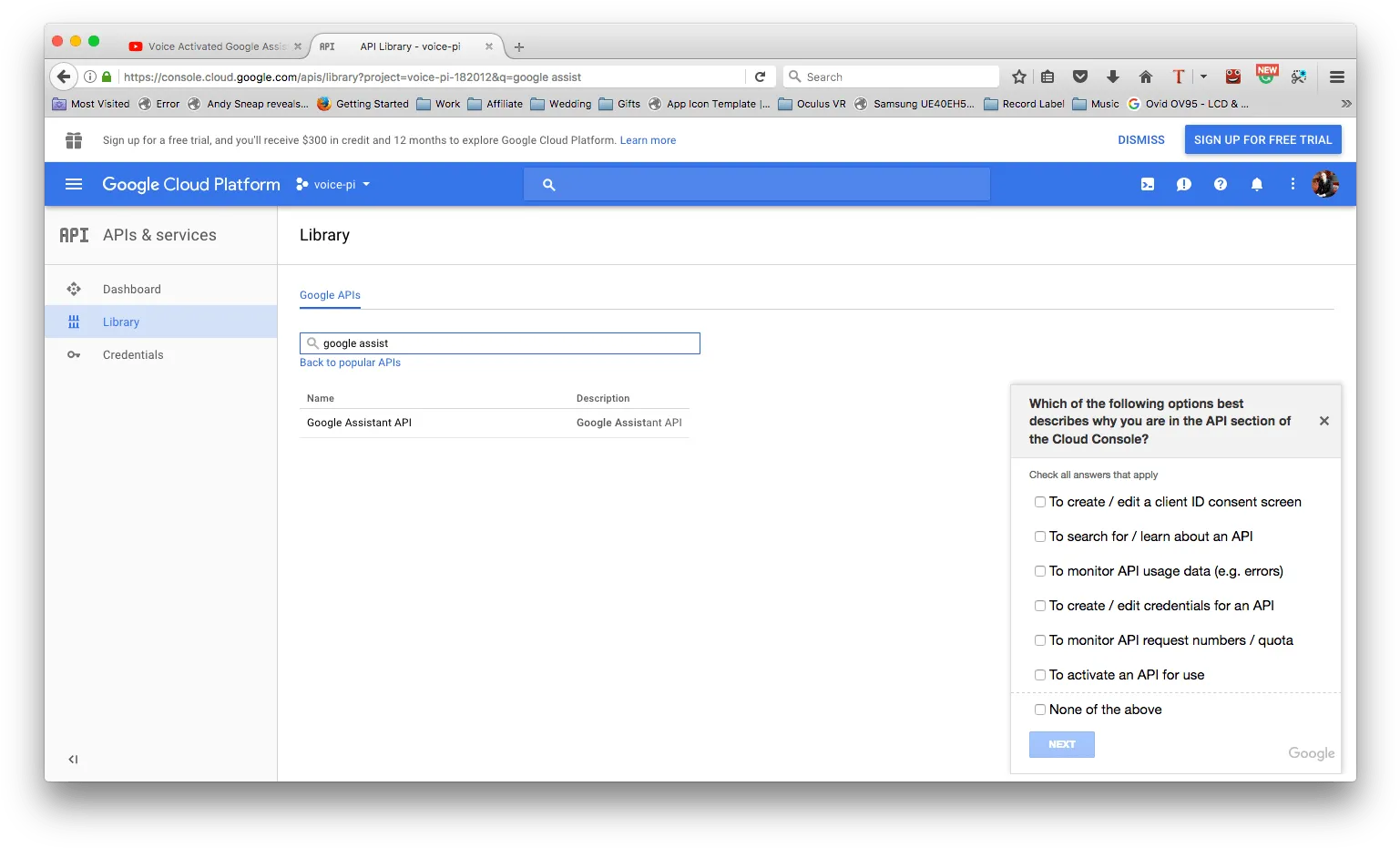Check 'To monitor API request numbers / quota'
The width and height of the screenshot is (1400, 848).
pos(1040,640)
